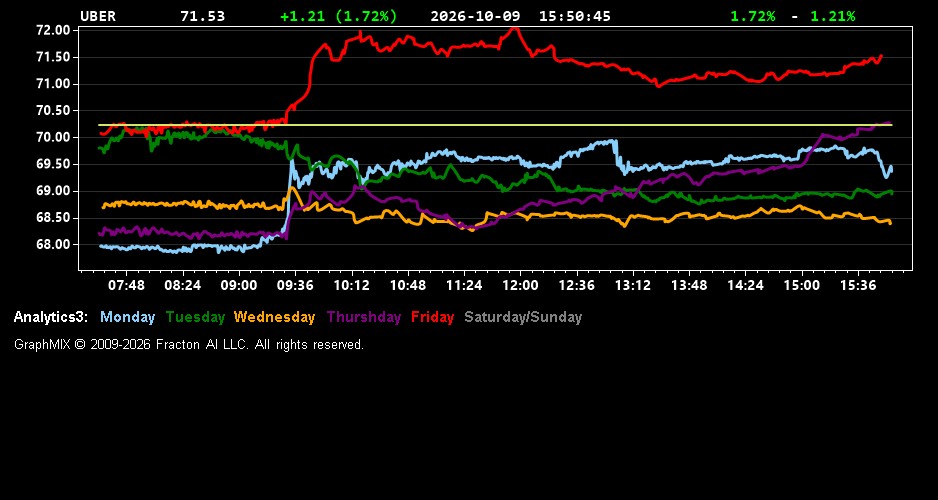
Task: Click the current price 71.53
Action: (203, 16)
